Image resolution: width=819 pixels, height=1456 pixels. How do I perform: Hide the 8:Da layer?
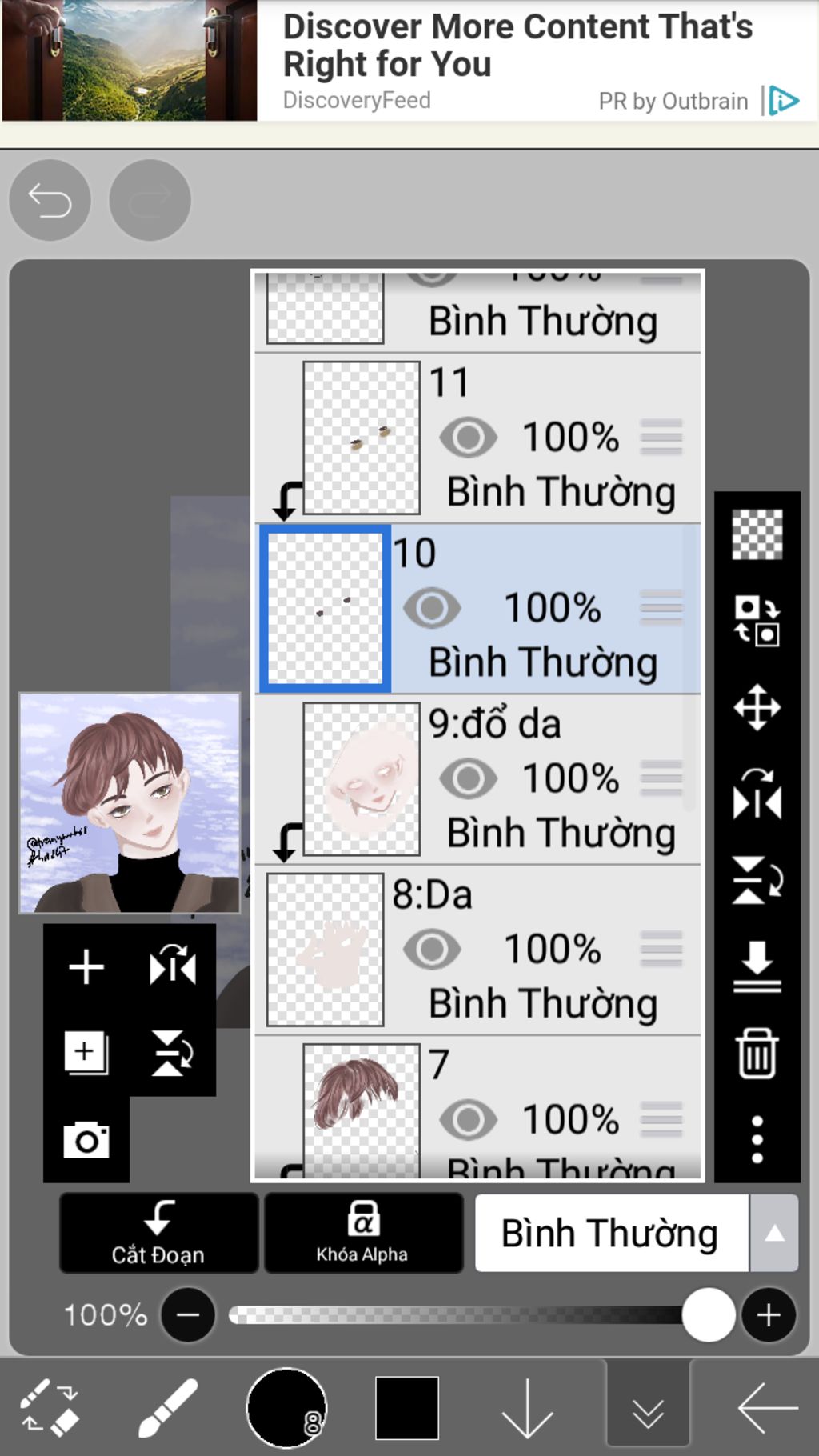(432, 950)
